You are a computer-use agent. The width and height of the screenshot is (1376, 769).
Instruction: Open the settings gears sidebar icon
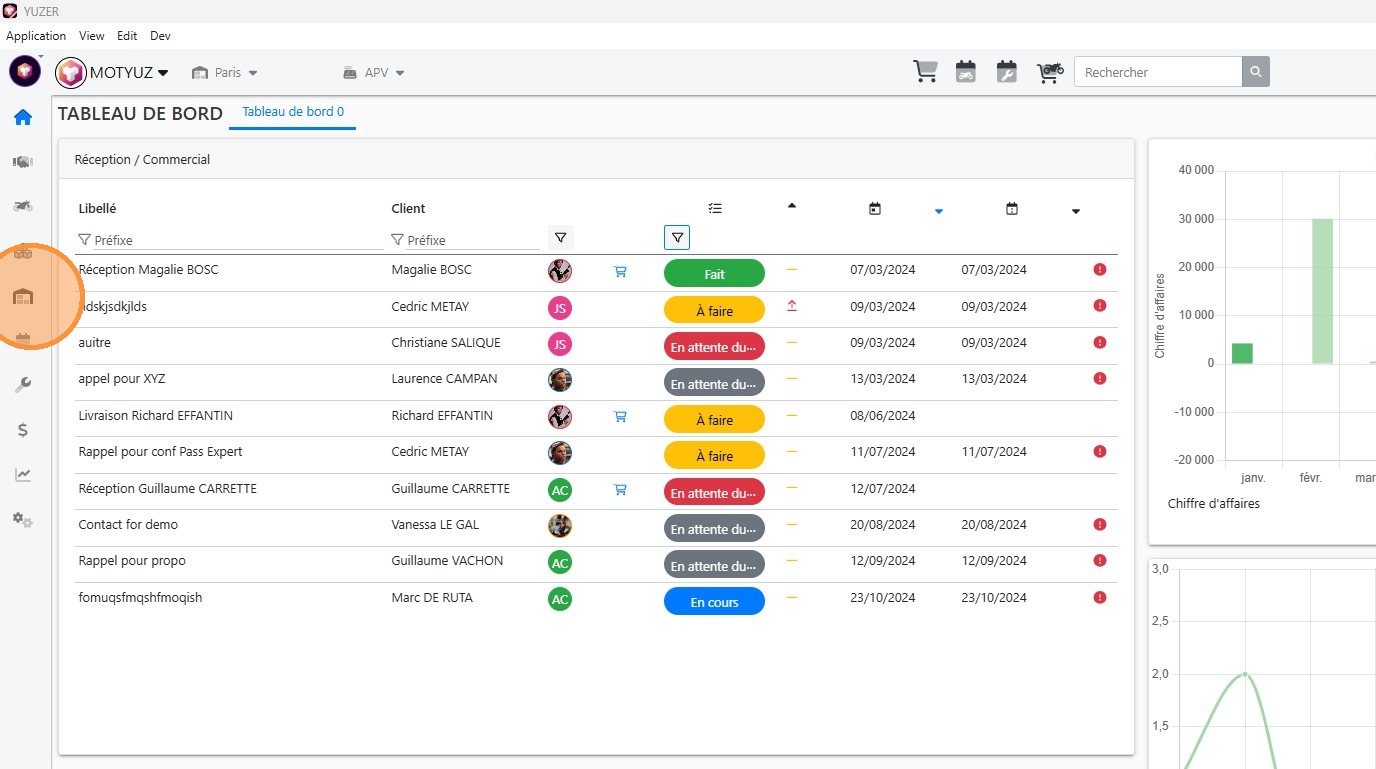pos(23,520)
